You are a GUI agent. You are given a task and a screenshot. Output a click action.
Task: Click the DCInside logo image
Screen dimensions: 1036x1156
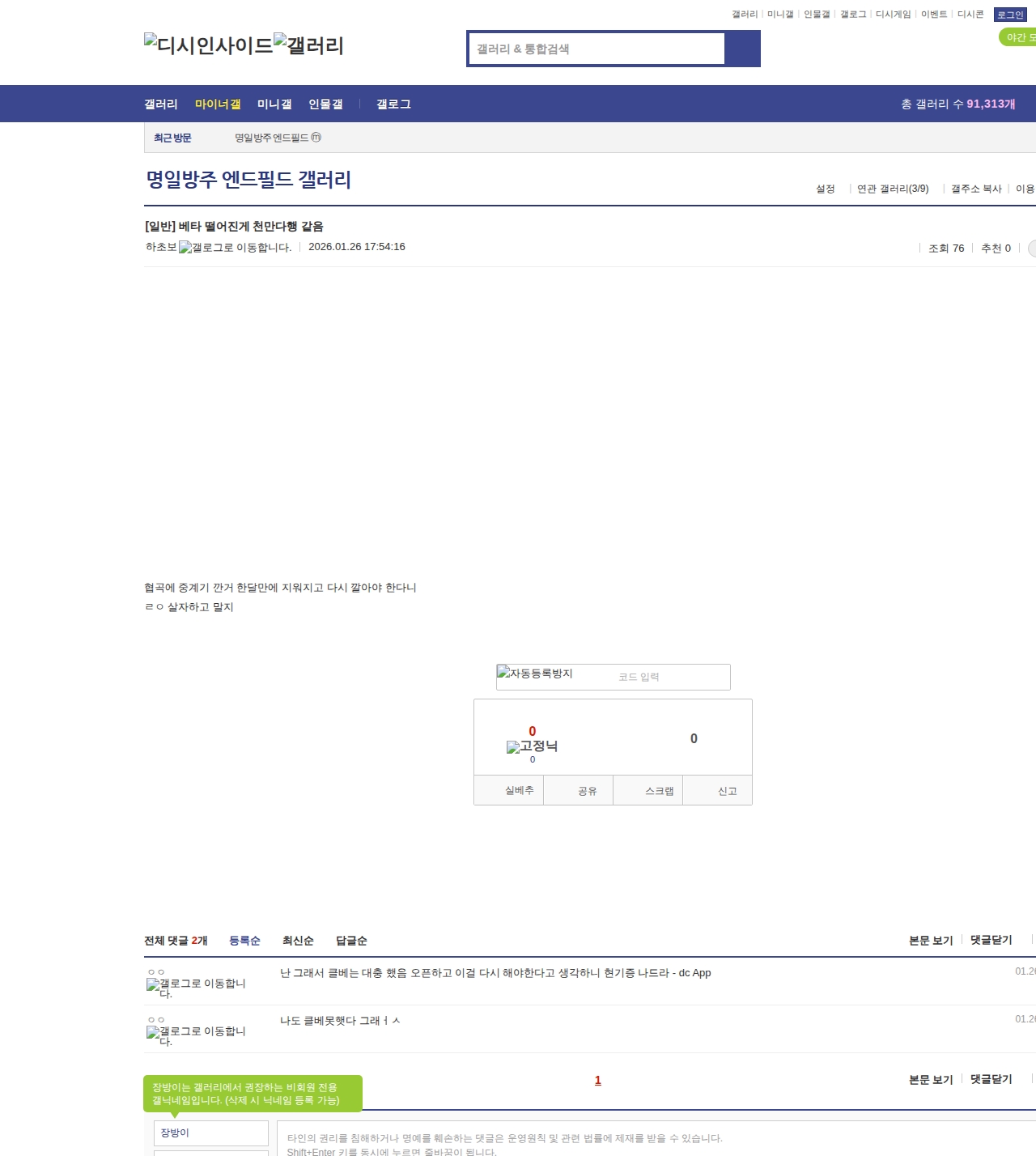tap(208, 45)
